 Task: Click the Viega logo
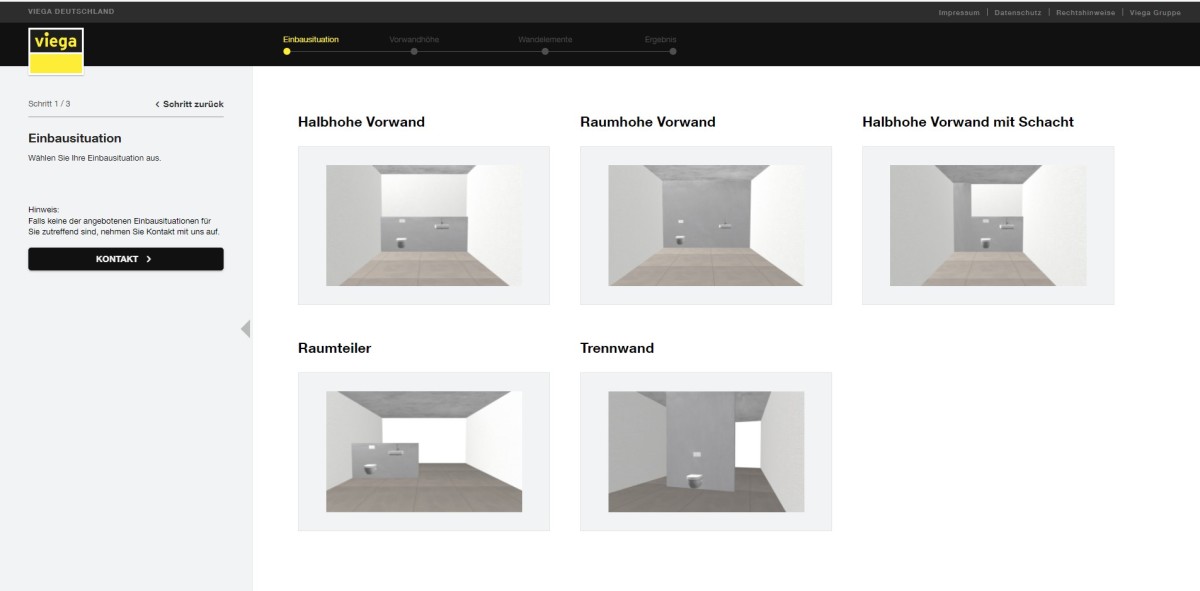[56, 50]
